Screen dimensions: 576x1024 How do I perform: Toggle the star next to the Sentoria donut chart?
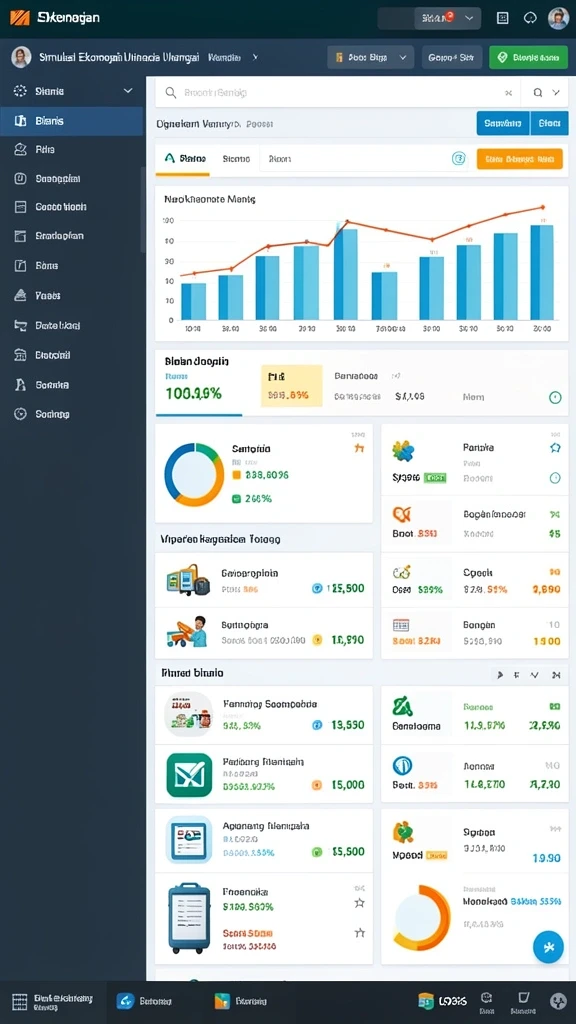tap(359, 448)
